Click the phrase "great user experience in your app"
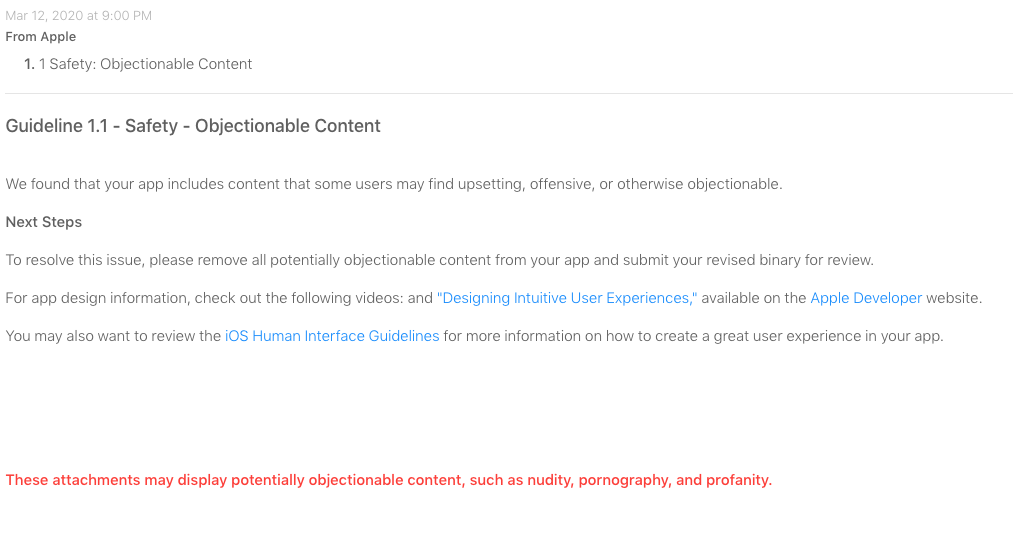 point(828,336)
